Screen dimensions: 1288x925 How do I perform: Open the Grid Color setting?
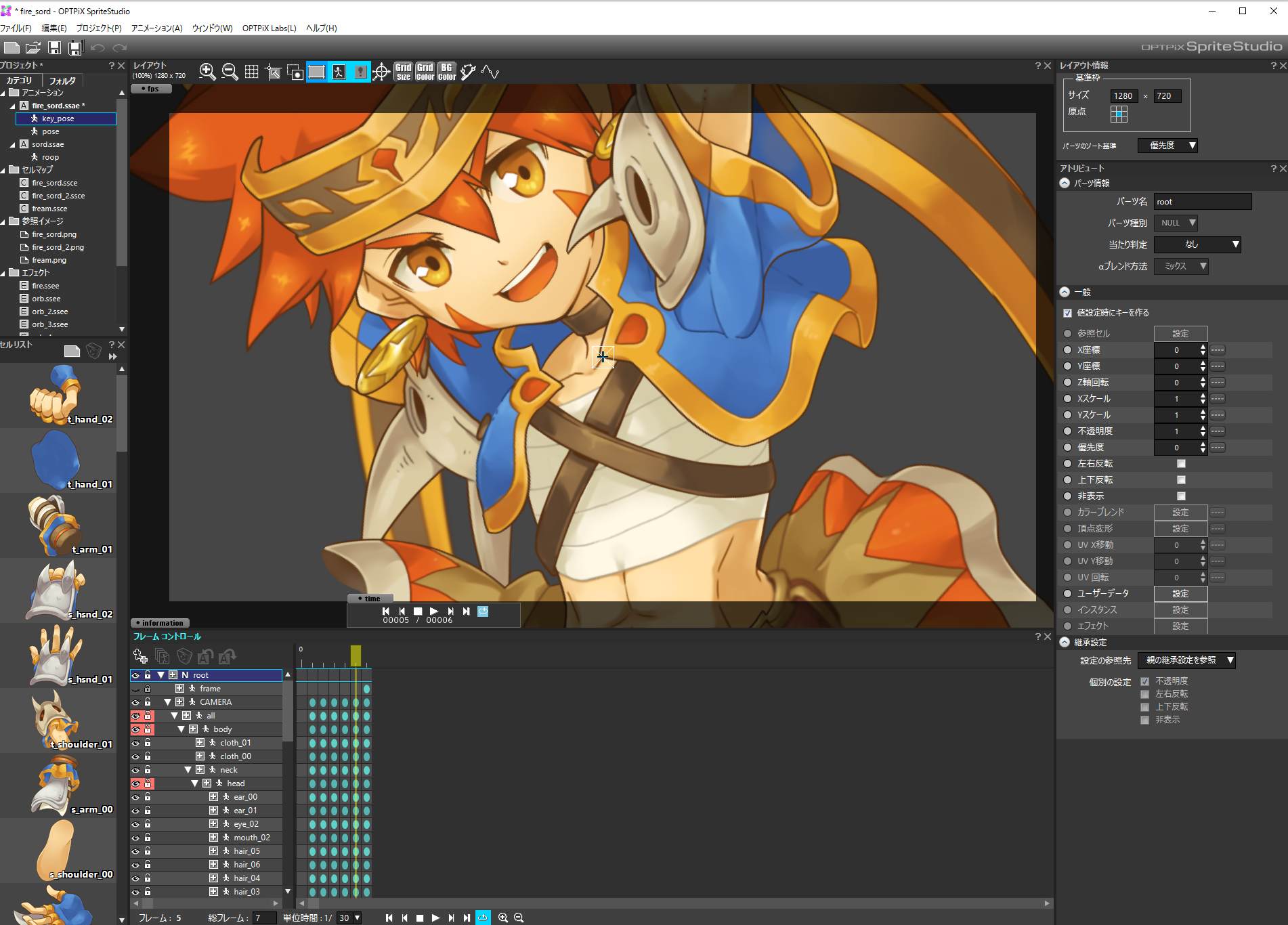425,72
